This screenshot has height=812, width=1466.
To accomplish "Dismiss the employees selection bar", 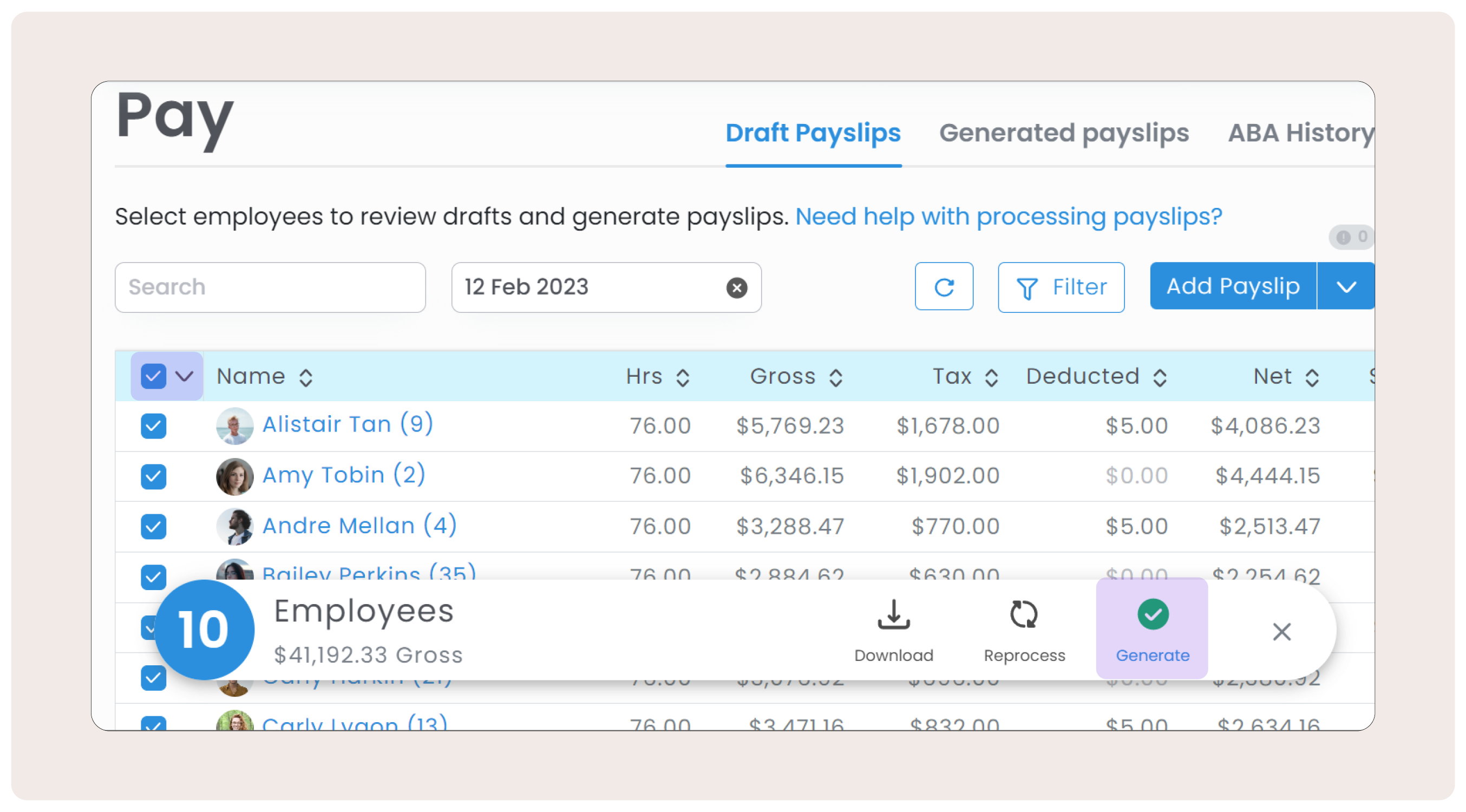I will (x=1281, y=631).
